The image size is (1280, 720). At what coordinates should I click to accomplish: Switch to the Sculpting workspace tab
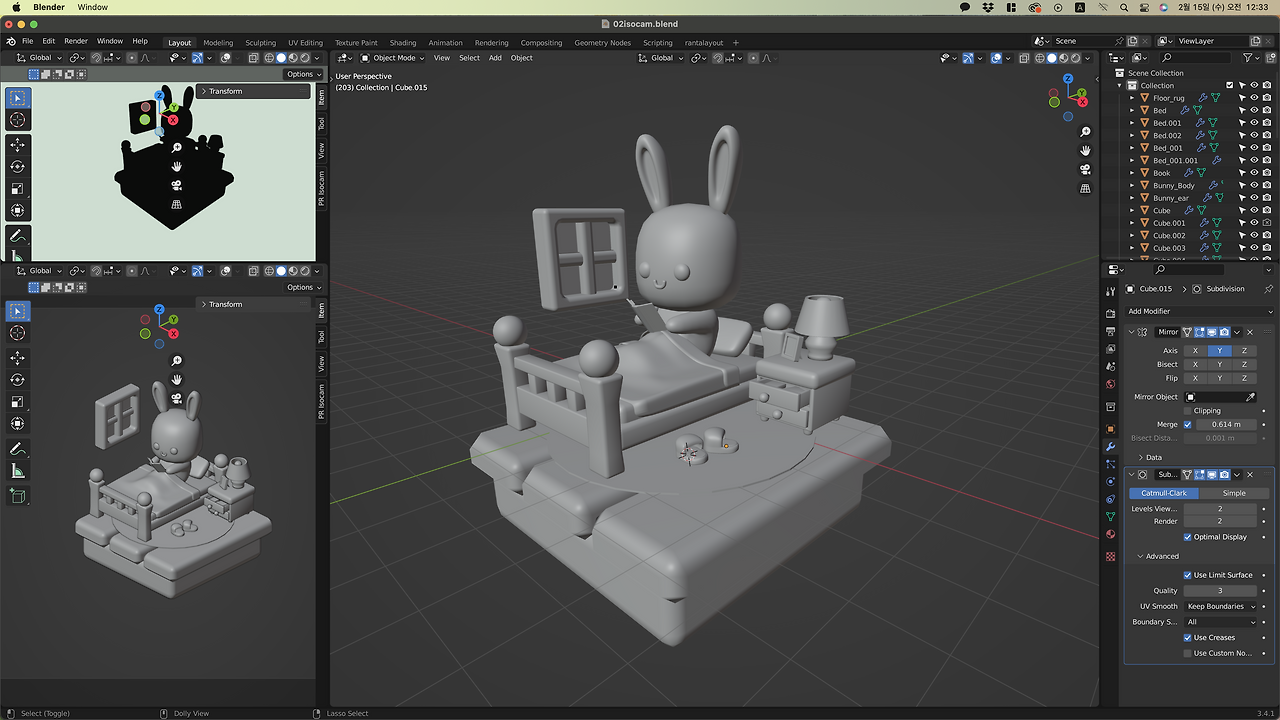tap(260, 43)
